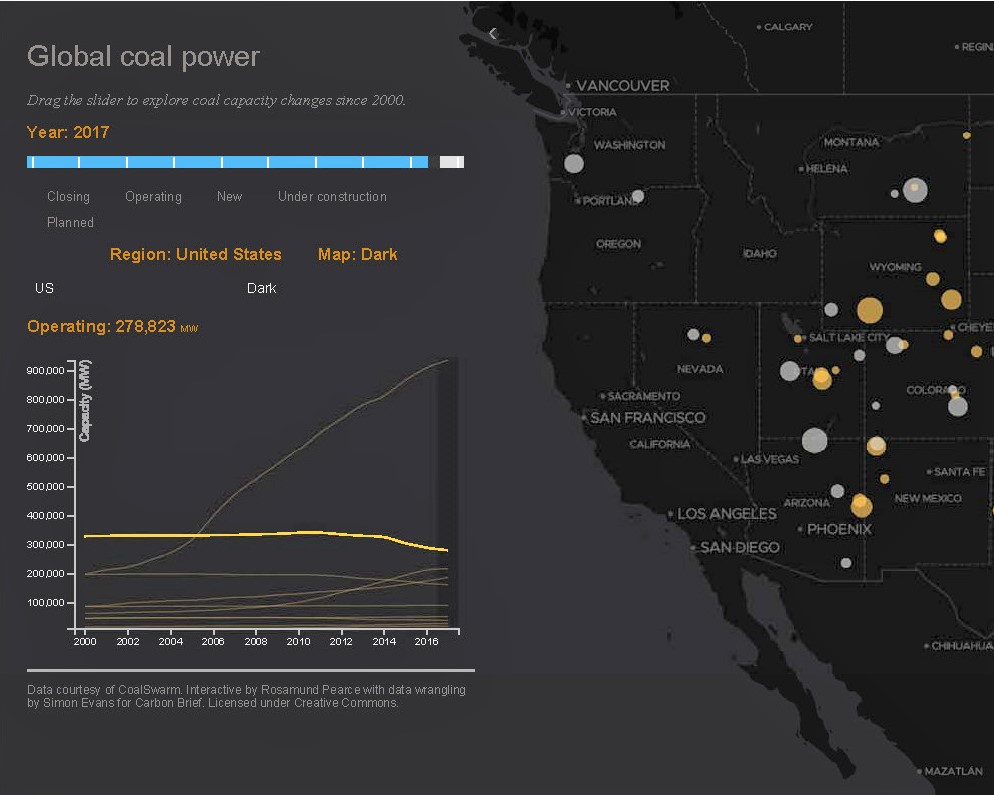The height and width of the screenshot is (795, 994).
Task: Click the 900,000 label on the capacity axis
Action: [45, 370]
